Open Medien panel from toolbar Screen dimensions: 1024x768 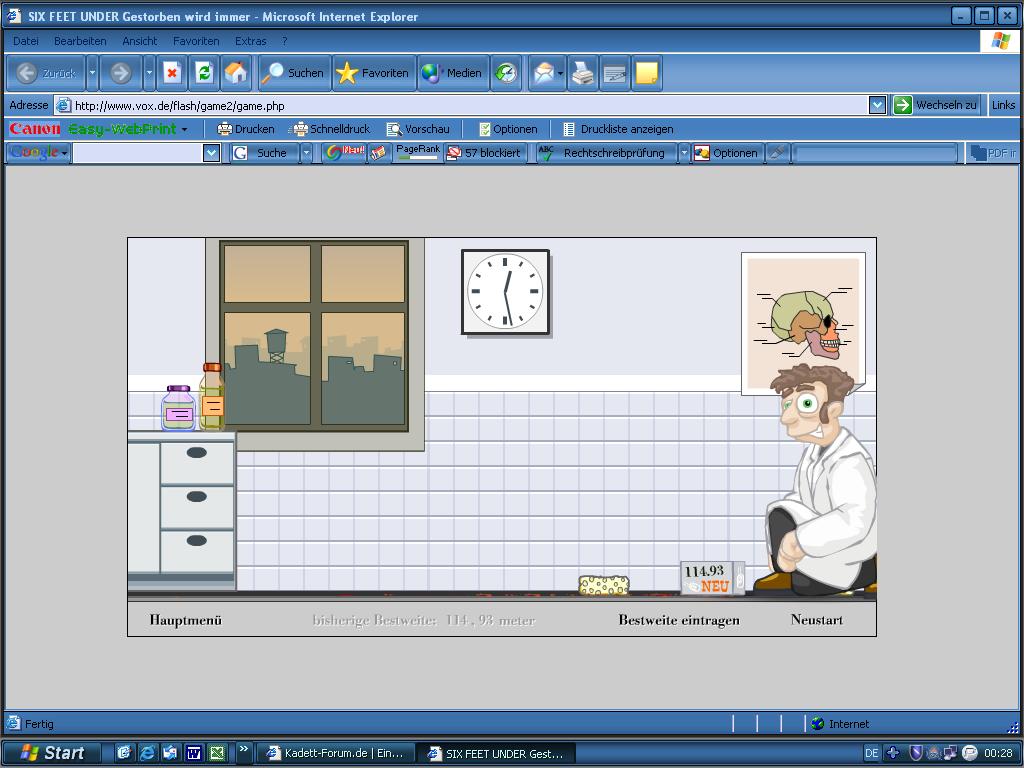(452, 73)
